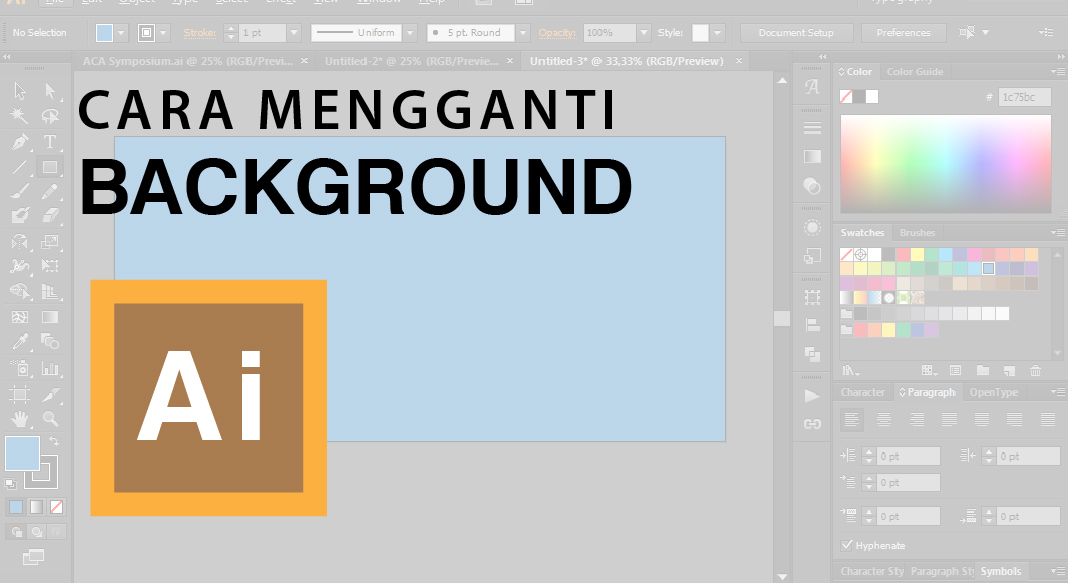Viewport: 1068px width, 583px height.
Task: Switch to Color Guide tab
Action: pos(915,72)
